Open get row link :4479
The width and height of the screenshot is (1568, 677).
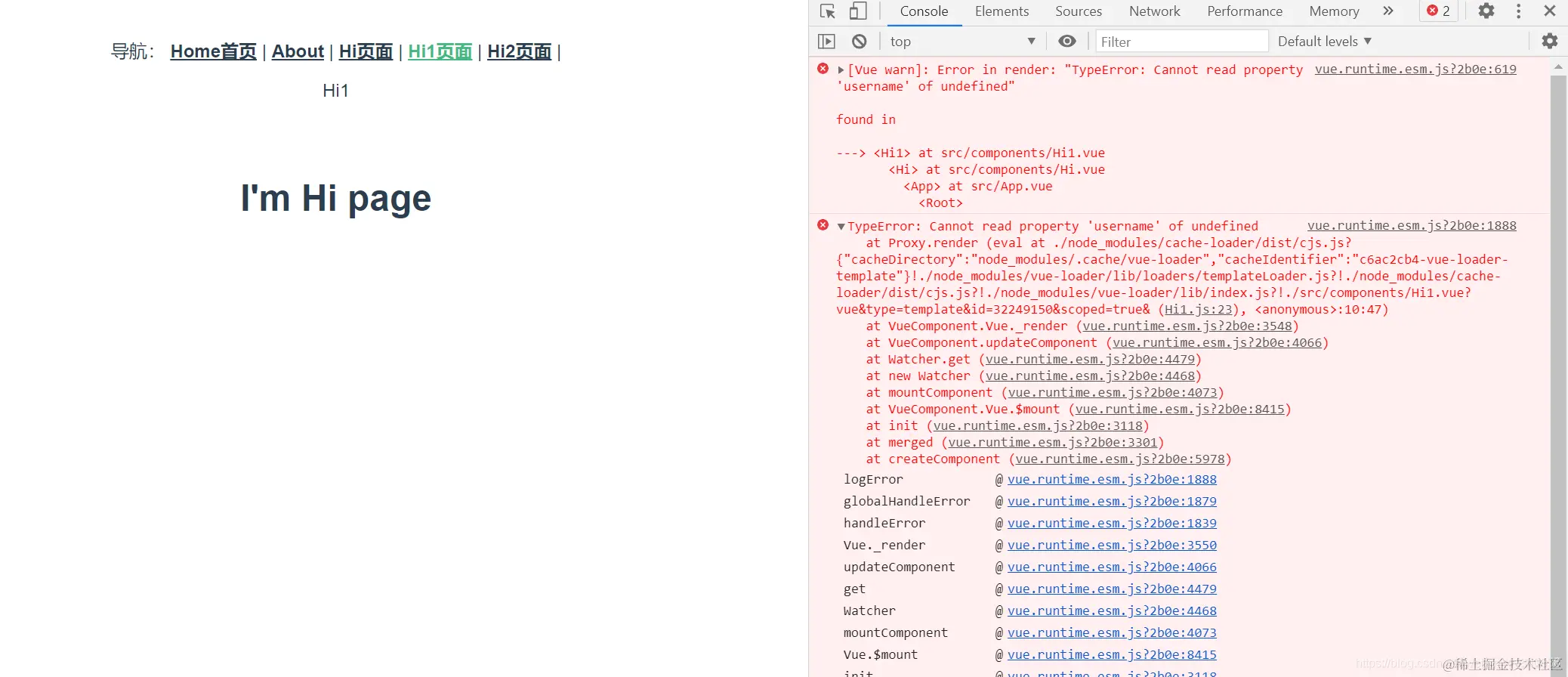[1112, 589]
